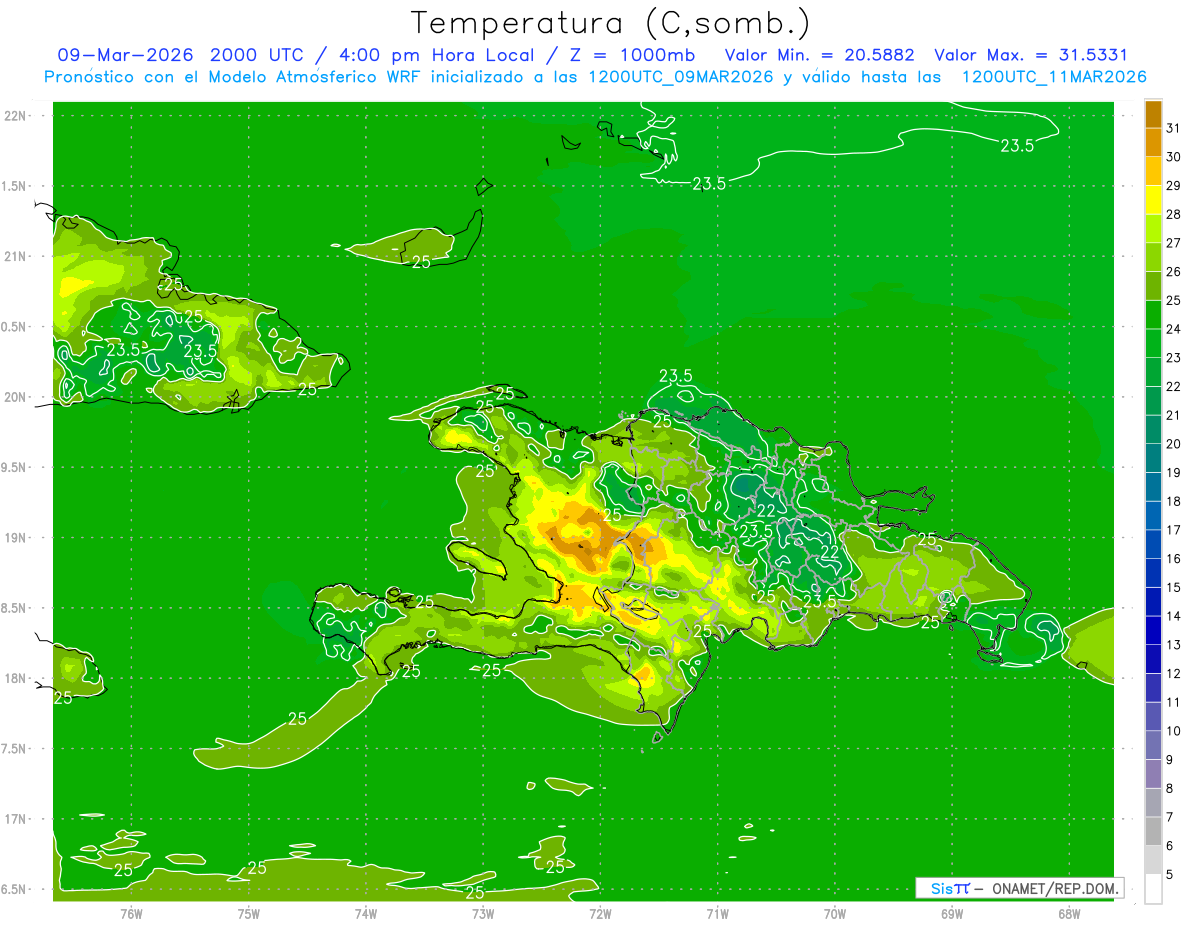Pick the yellow swatch between 28 and 29
This screenshot has width=1200, height=927.
[x=1153, y=200]
